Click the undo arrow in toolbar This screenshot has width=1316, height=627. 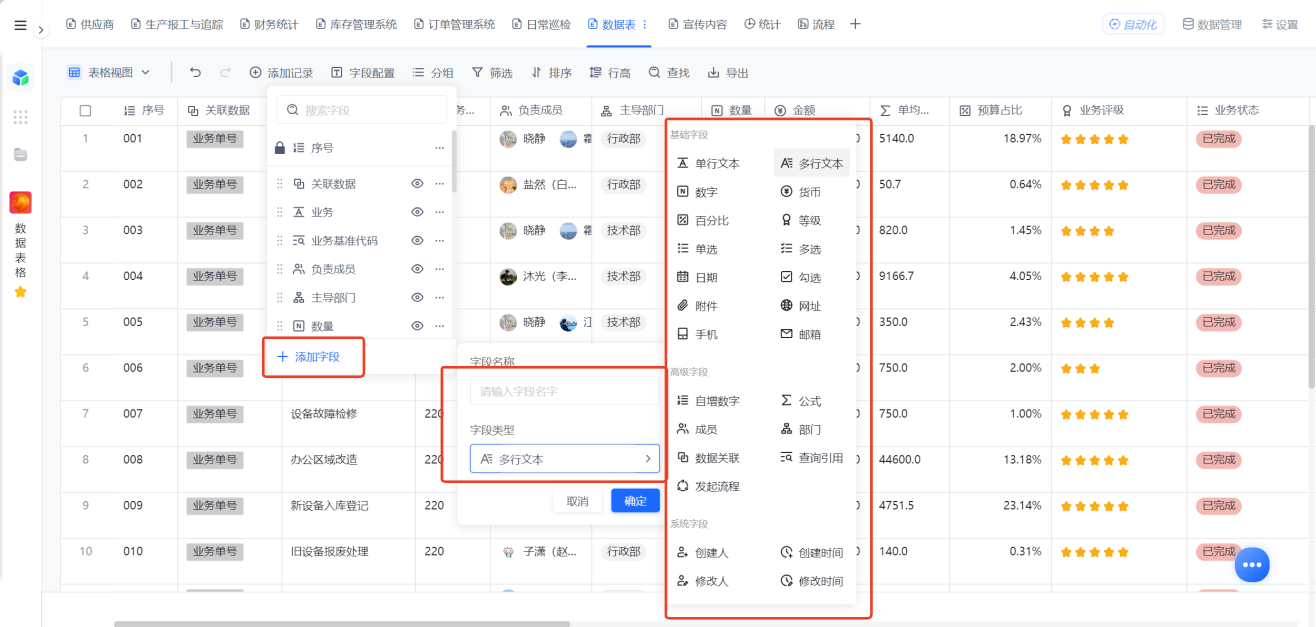point(196,72)
